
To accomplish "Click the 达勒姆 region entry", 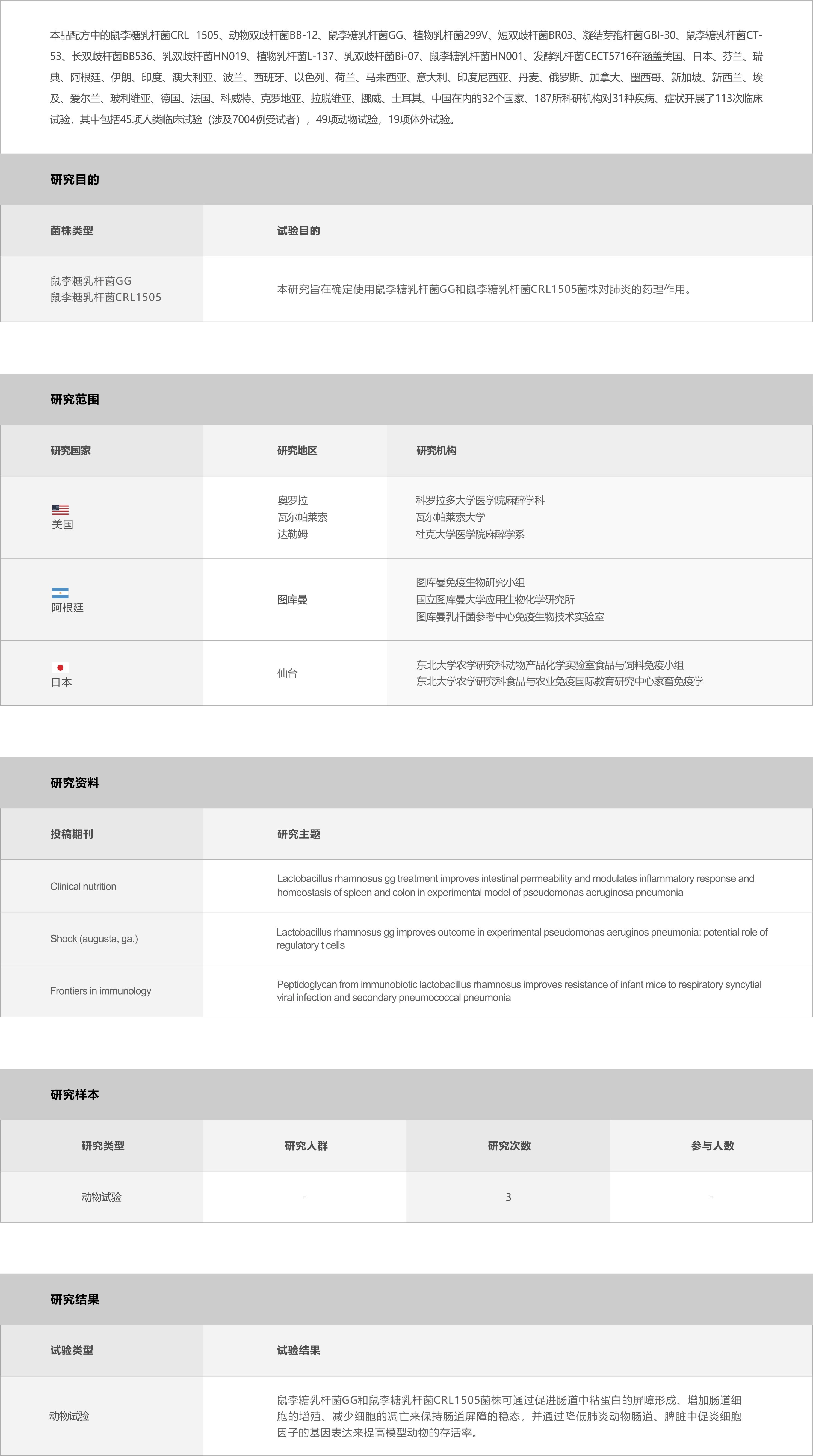I will point(292,534).
